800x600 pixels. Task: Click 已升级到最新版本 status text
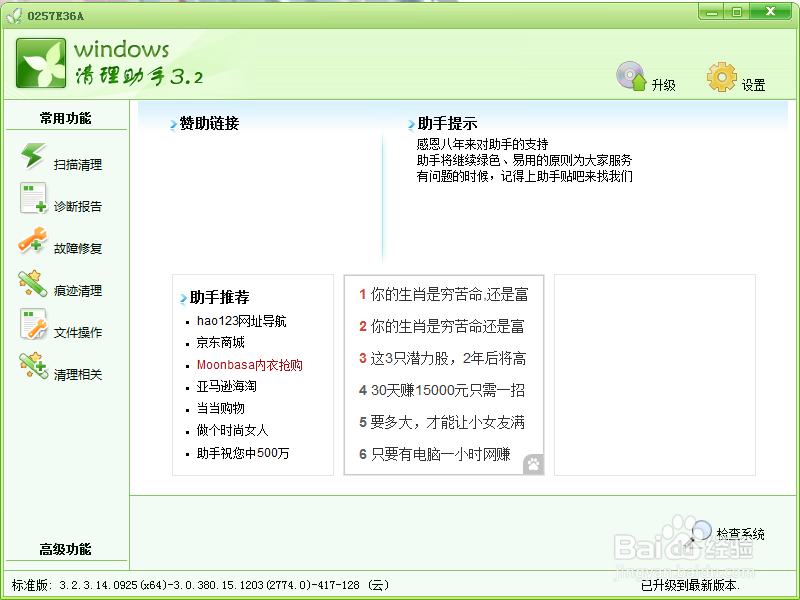(x=690, y=585)
